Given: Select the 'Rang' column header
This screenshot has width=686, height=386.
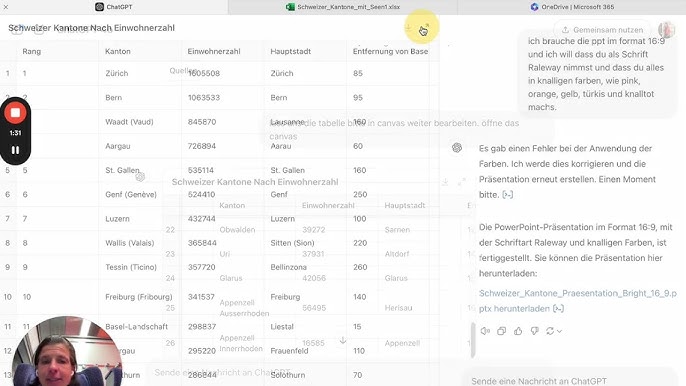Looking at the screenshot, I should [x=32, y=51].
